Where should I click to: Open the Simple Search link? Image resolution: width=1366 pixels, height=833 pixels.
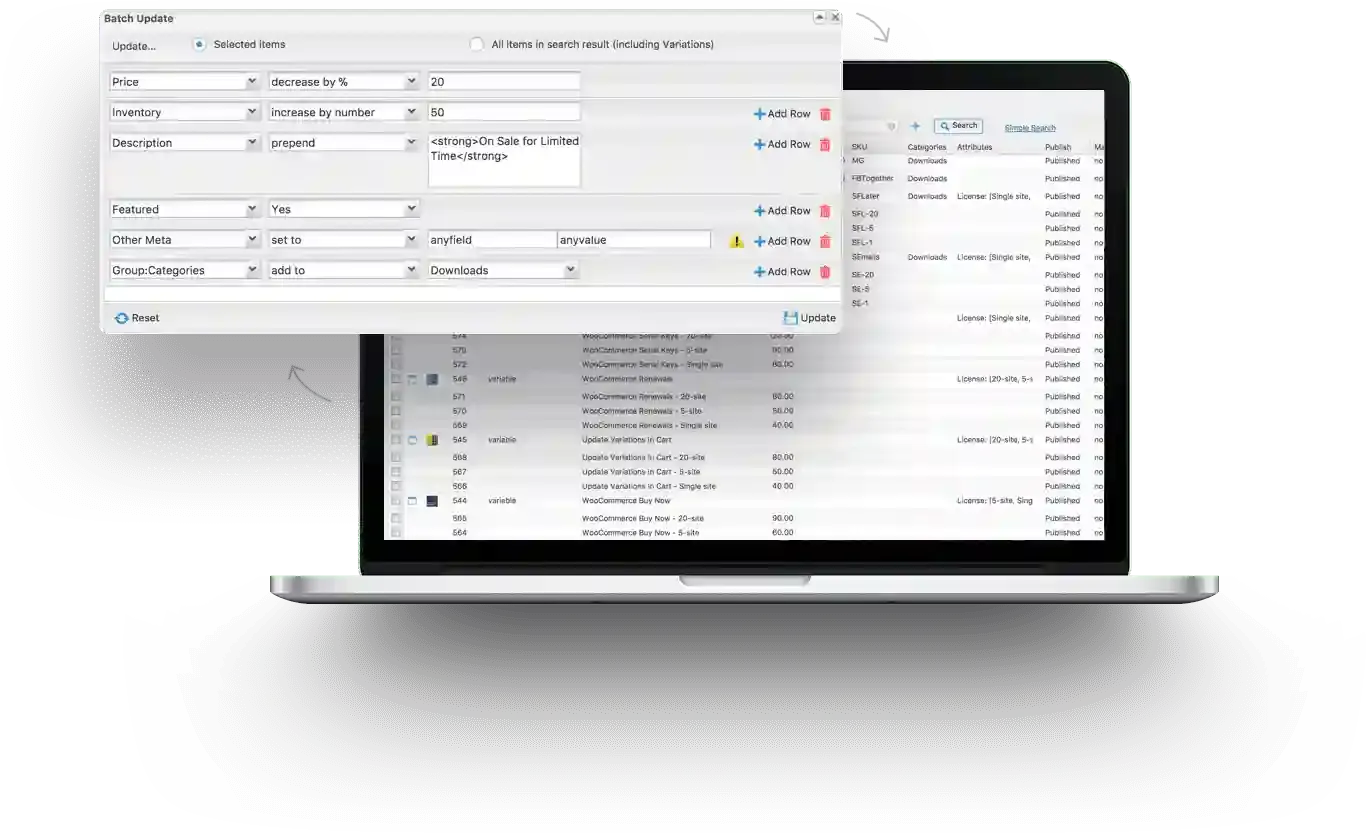point(1030,128)
